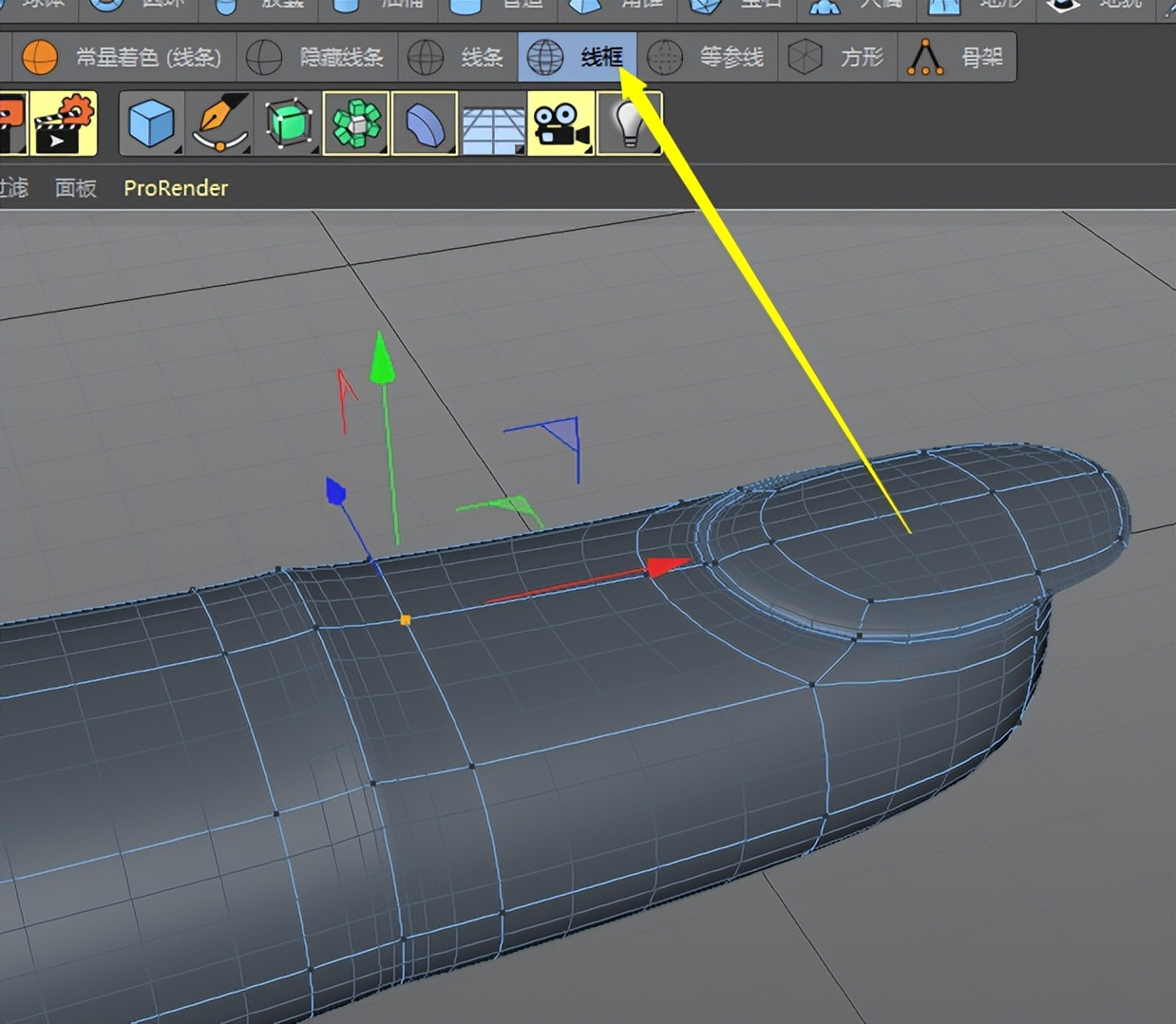This screenshot has height=1024, width=1176.
Task: Add a camera using the camera icon
Action: tap(560, 123)
